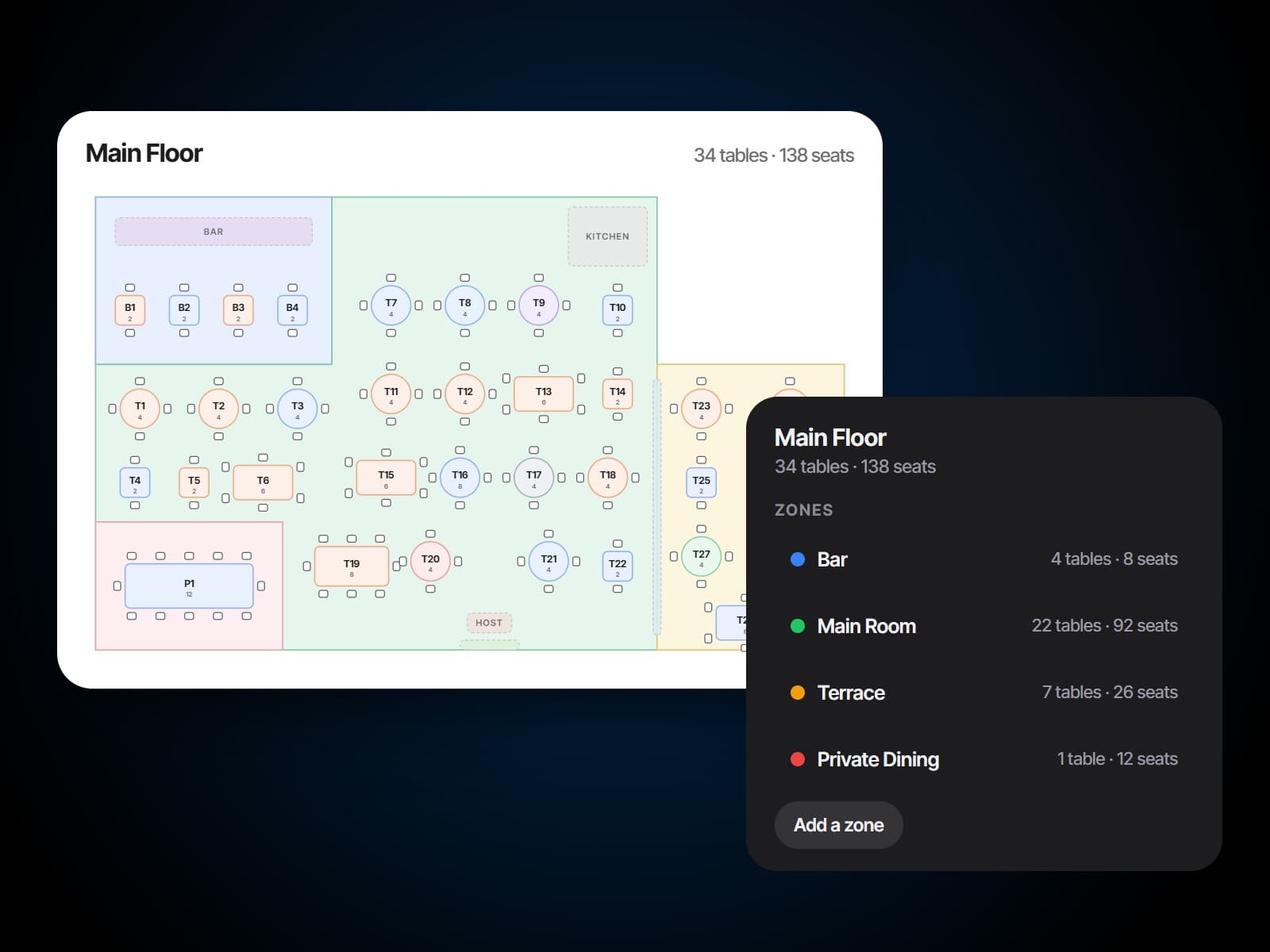Select the Private Dining zone row

(984, 759)
